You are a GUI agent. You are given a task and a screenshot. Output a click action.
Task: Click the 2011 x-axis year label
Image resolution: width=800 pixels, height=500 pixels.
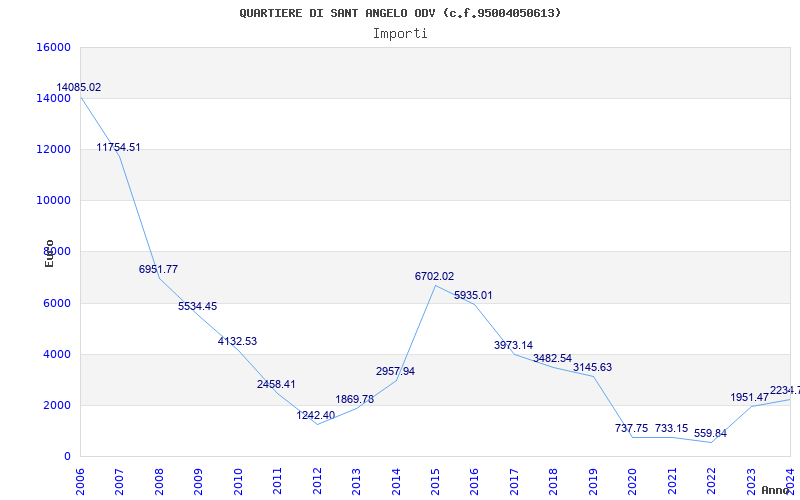(278, 481)
